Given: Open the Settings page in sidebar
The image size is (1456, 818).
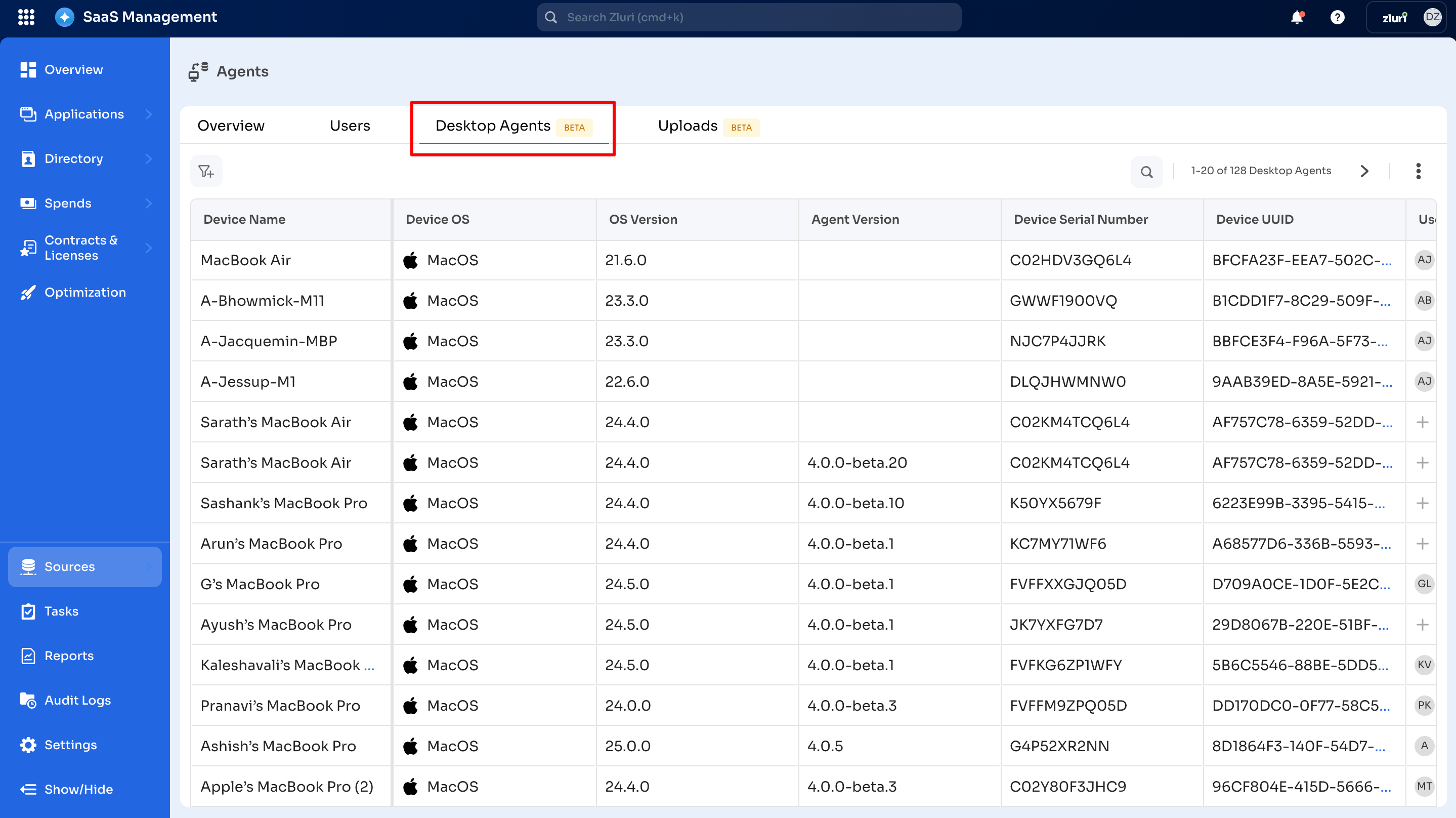Looking at the screenshot, I should tap(71, 745).
